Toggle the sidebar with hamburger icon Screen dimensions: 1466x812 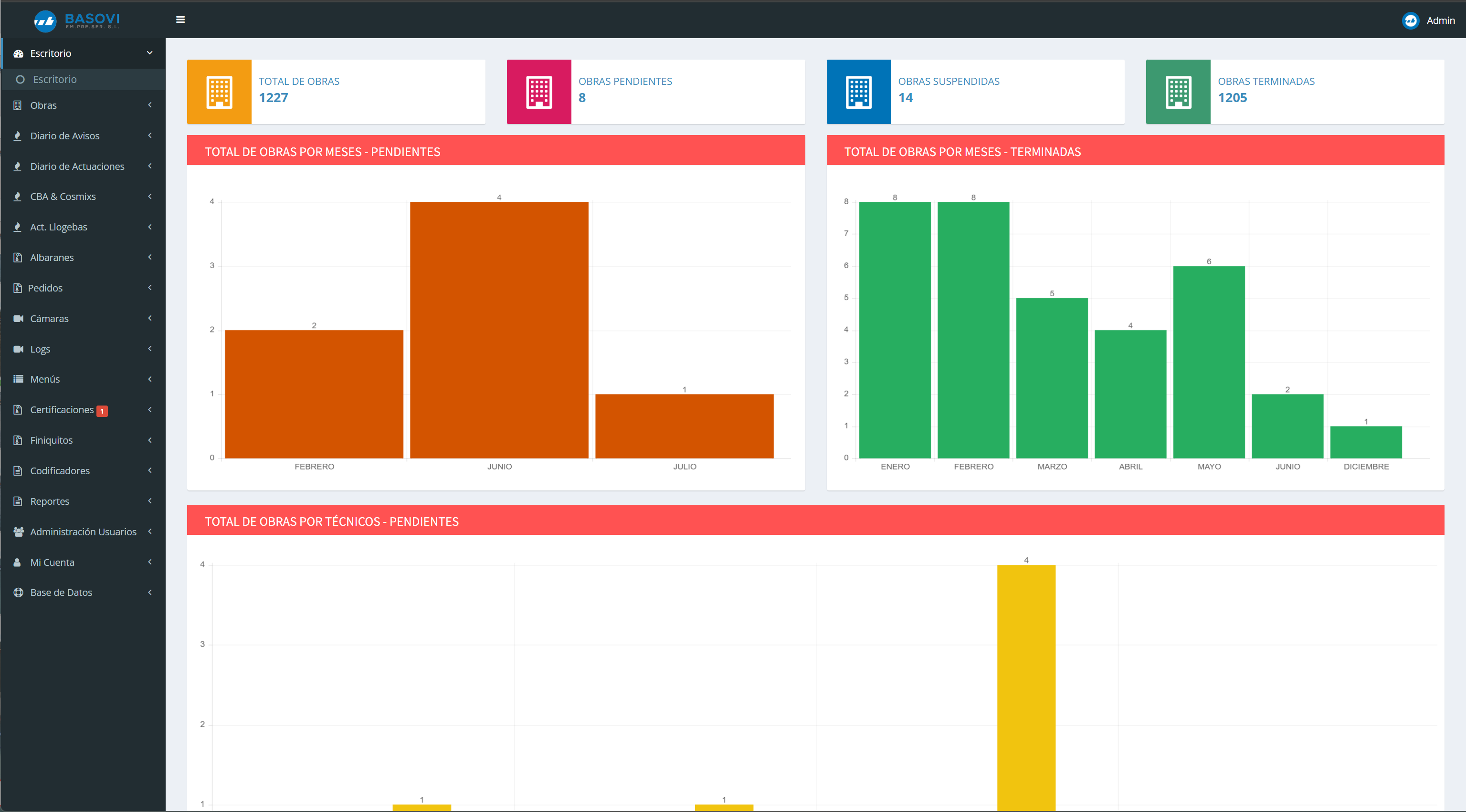pos(180,20)
